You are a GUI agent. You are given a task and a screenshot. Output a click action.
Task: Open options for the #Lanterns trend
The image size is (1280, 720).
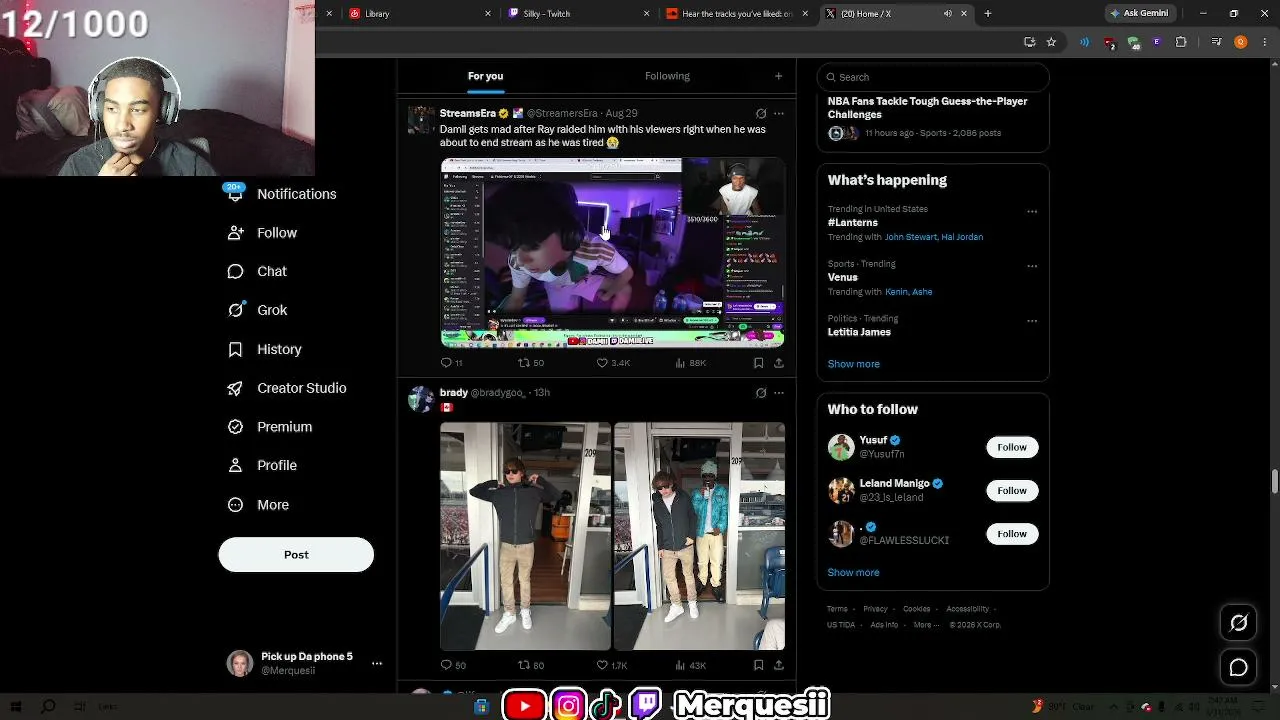[1032, 212]
